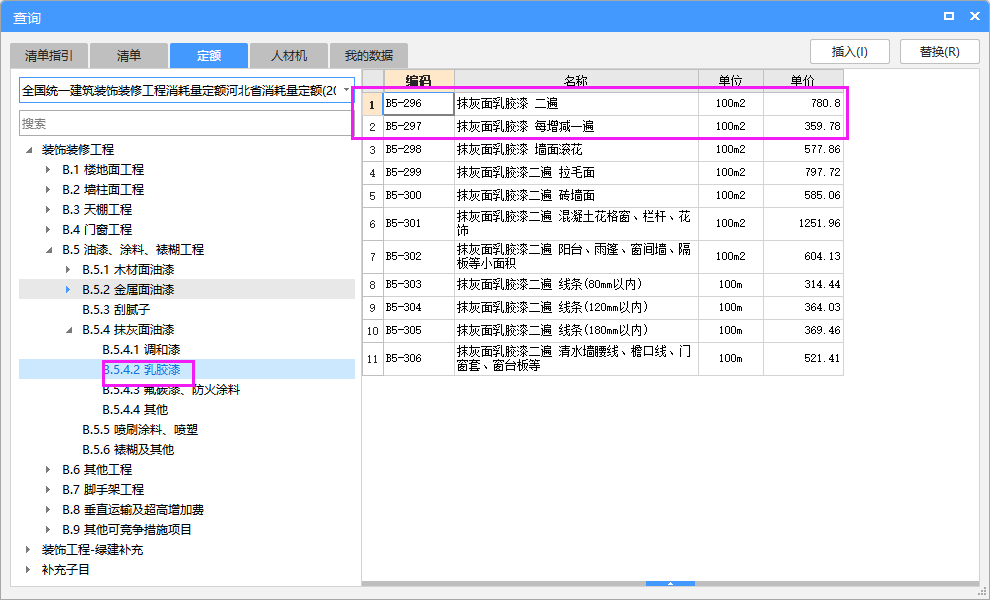Expand B.5.2 金属面油漆 arrow
The image size is (990, 600).
point(68,290)
